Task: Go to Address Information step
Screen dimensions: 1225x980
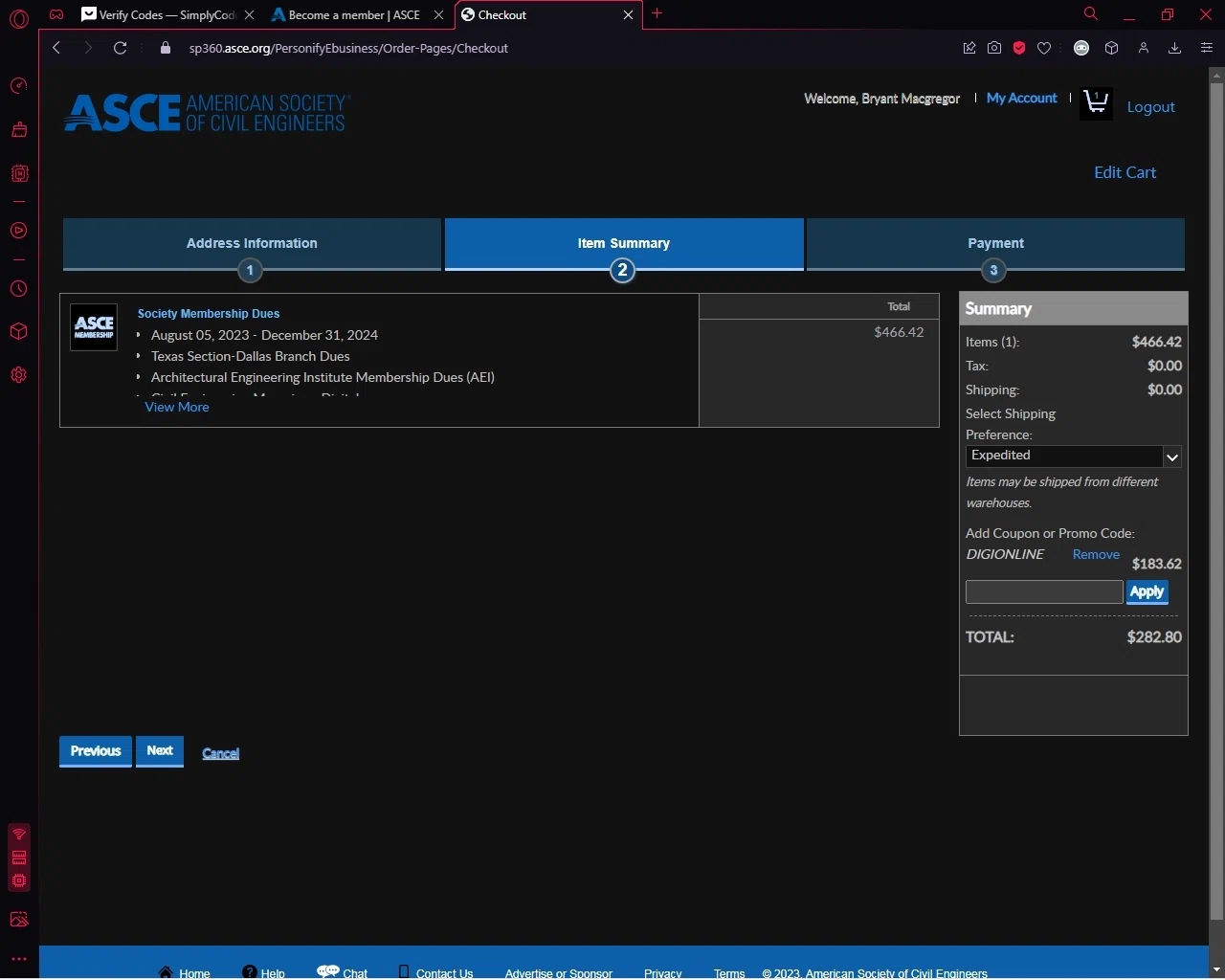Action: [x=252, y=244]
